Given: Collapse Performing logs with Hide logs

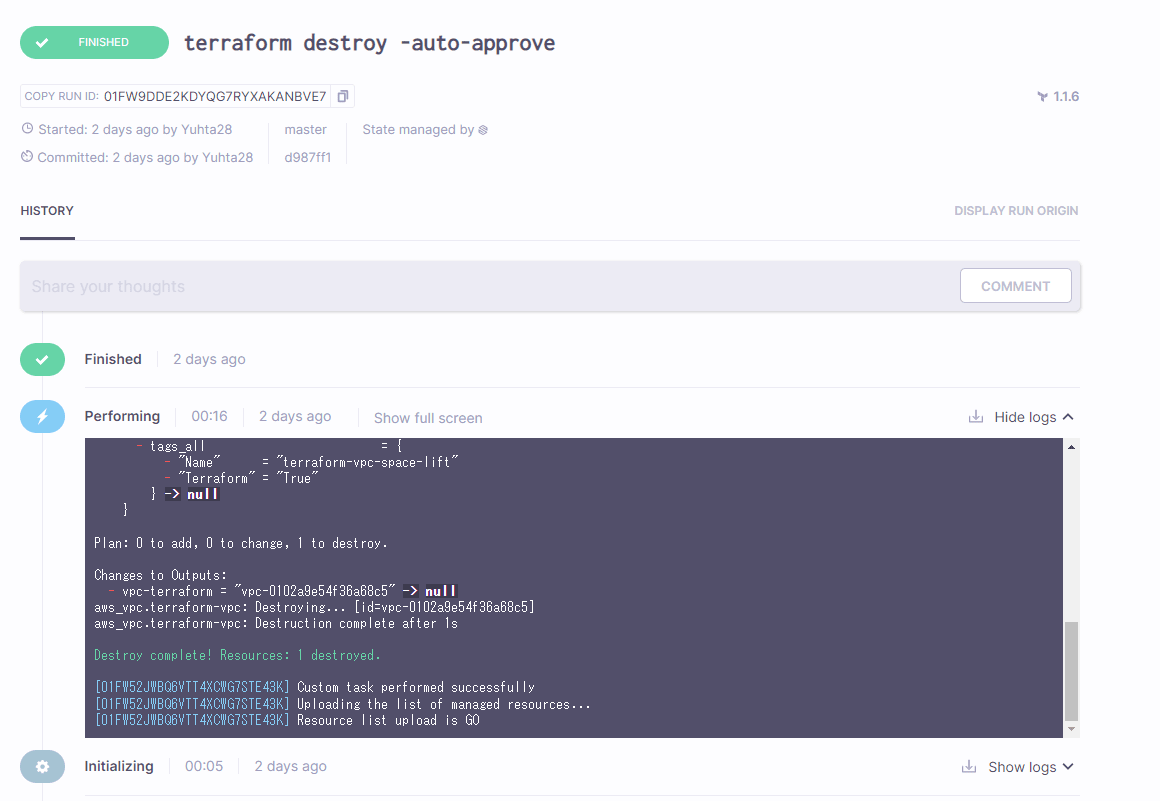Looking at the screenshot, I should tap(1033, 417).
